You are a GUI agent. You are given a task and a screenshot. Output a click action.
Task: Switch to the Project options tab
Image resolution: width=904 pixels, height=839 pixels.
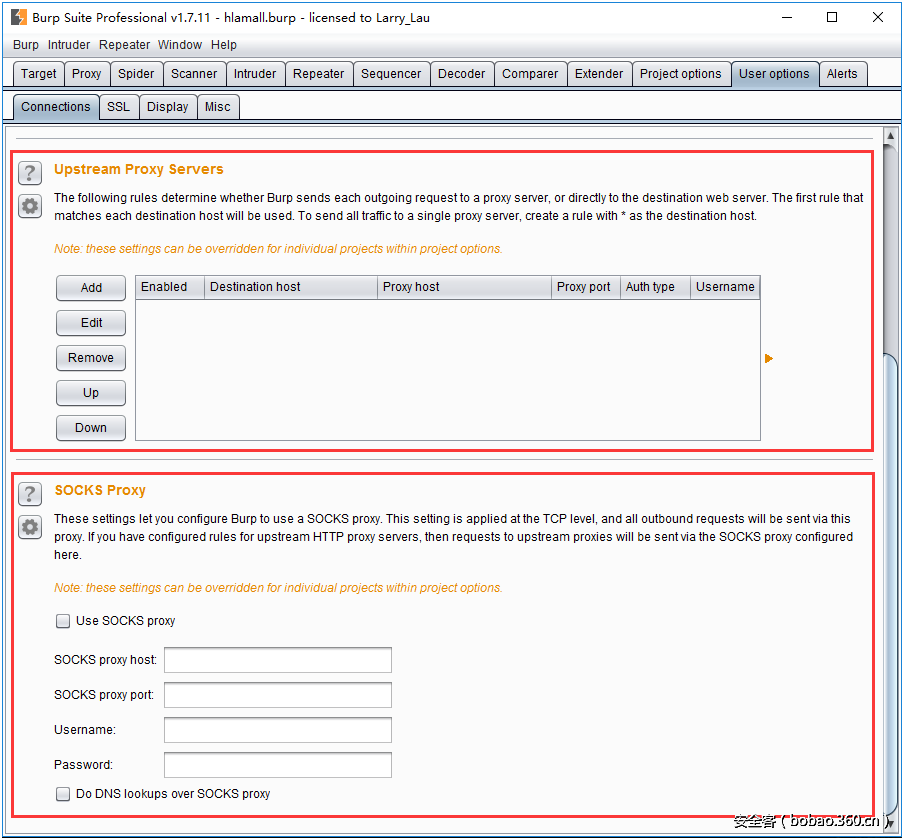click(680, 74)
